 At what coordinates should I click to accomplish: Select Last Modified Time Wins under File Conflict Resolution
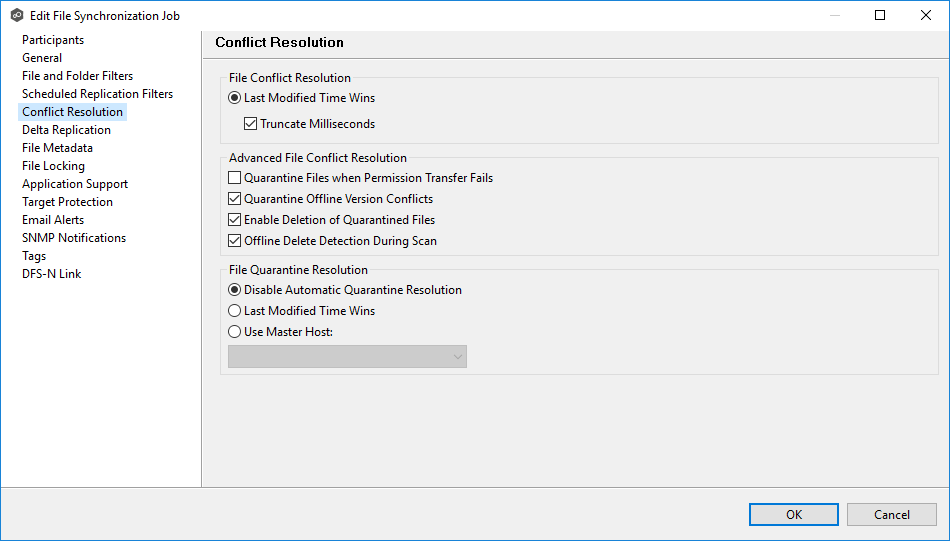pos(235,98)
